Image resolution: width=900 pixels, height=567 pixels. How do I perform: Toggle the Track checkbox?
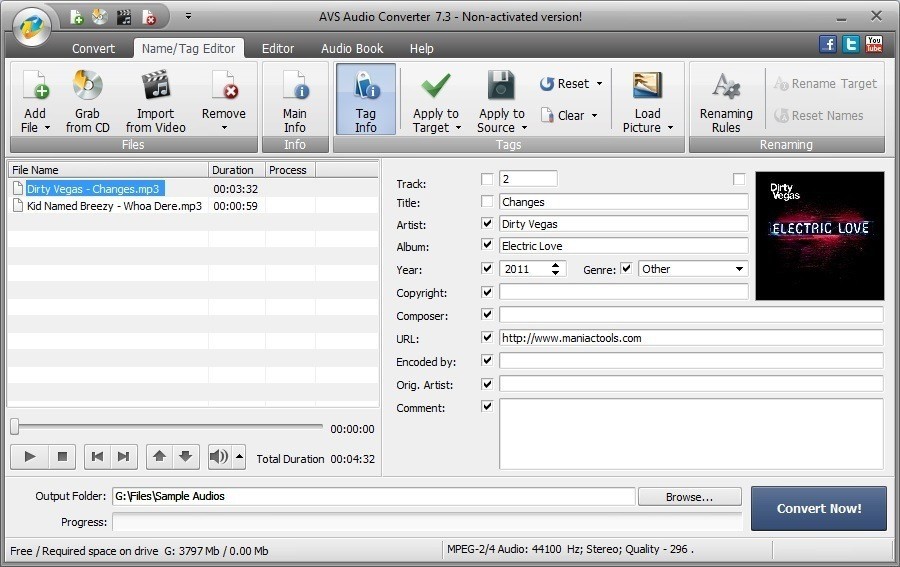click(x=487, y=179)
